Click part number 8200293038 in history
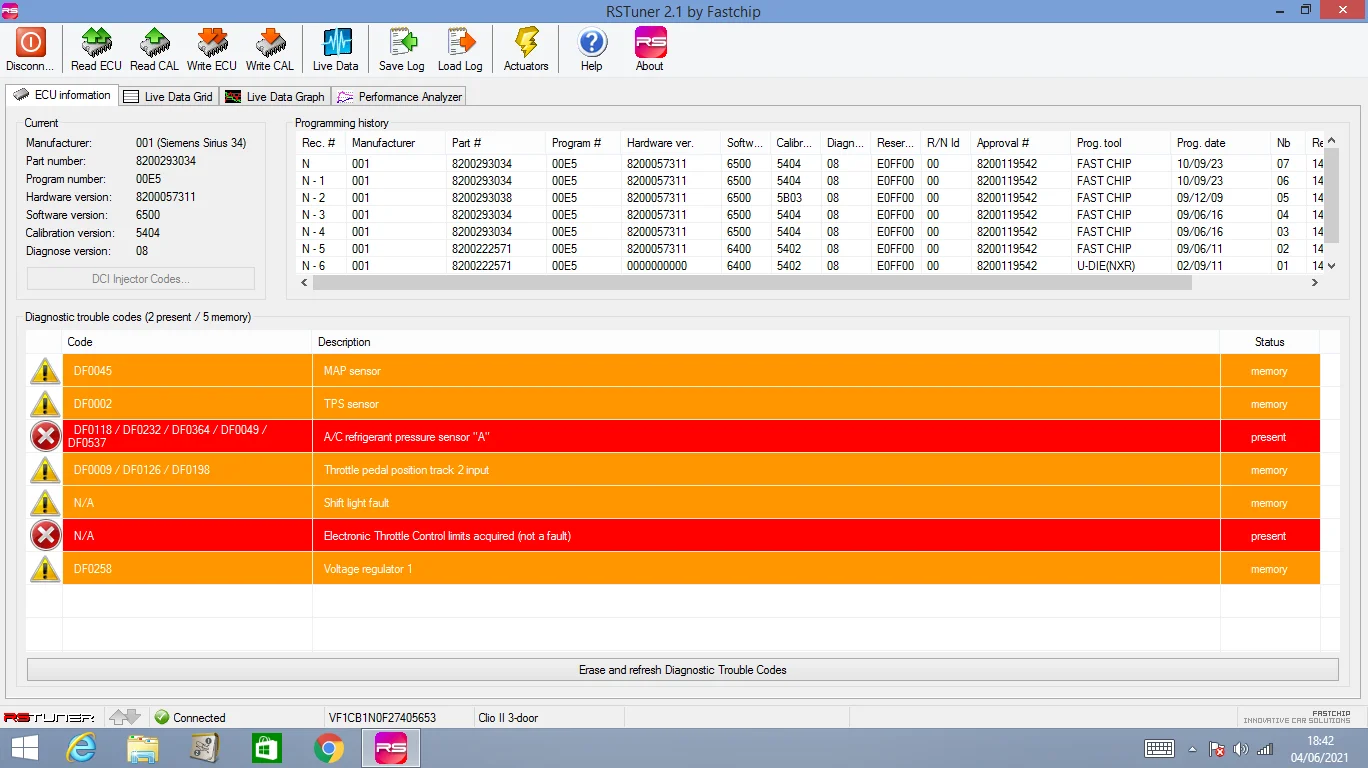1368x768 pixels. pyautogui.click(x=482, y=198)
